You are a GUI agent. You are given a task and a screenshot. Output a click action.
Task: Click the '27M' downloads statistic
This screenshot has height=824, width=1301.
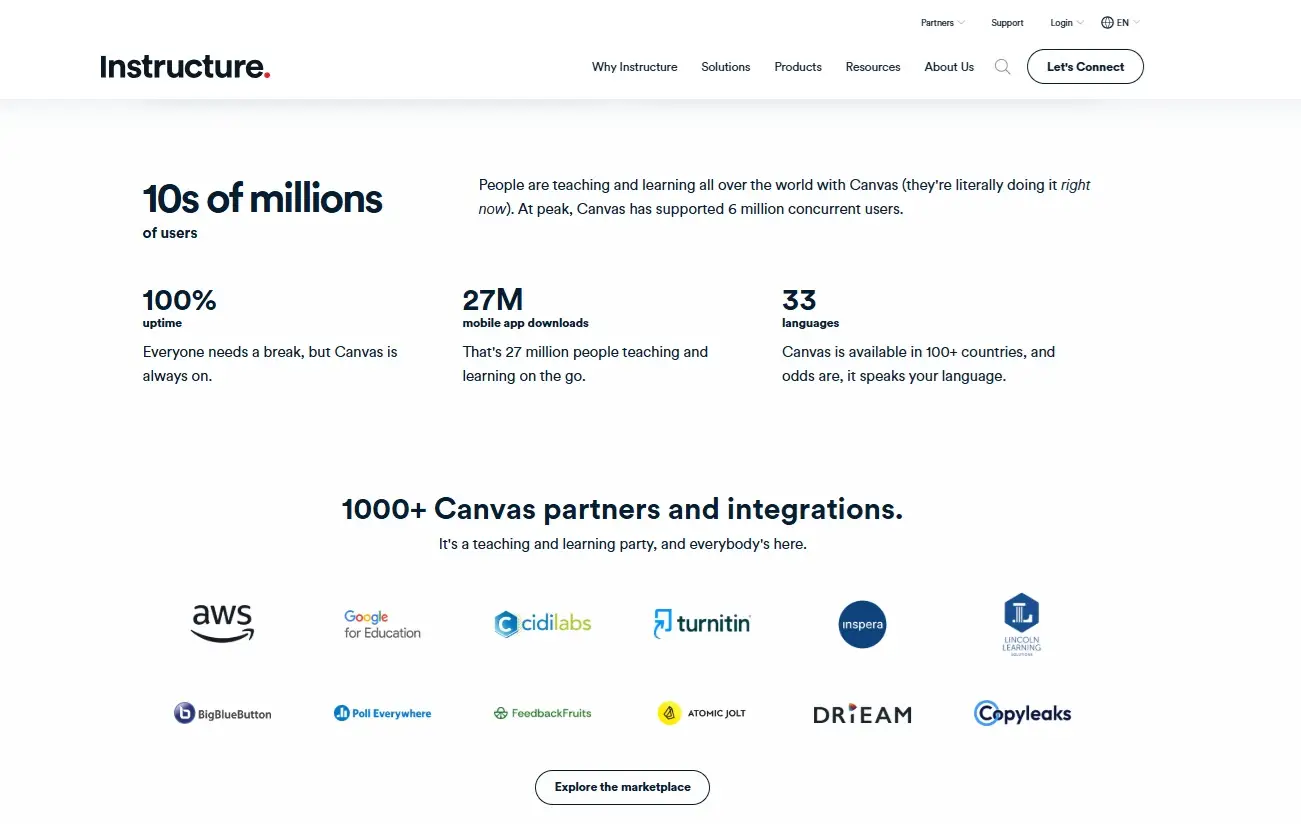492,299
